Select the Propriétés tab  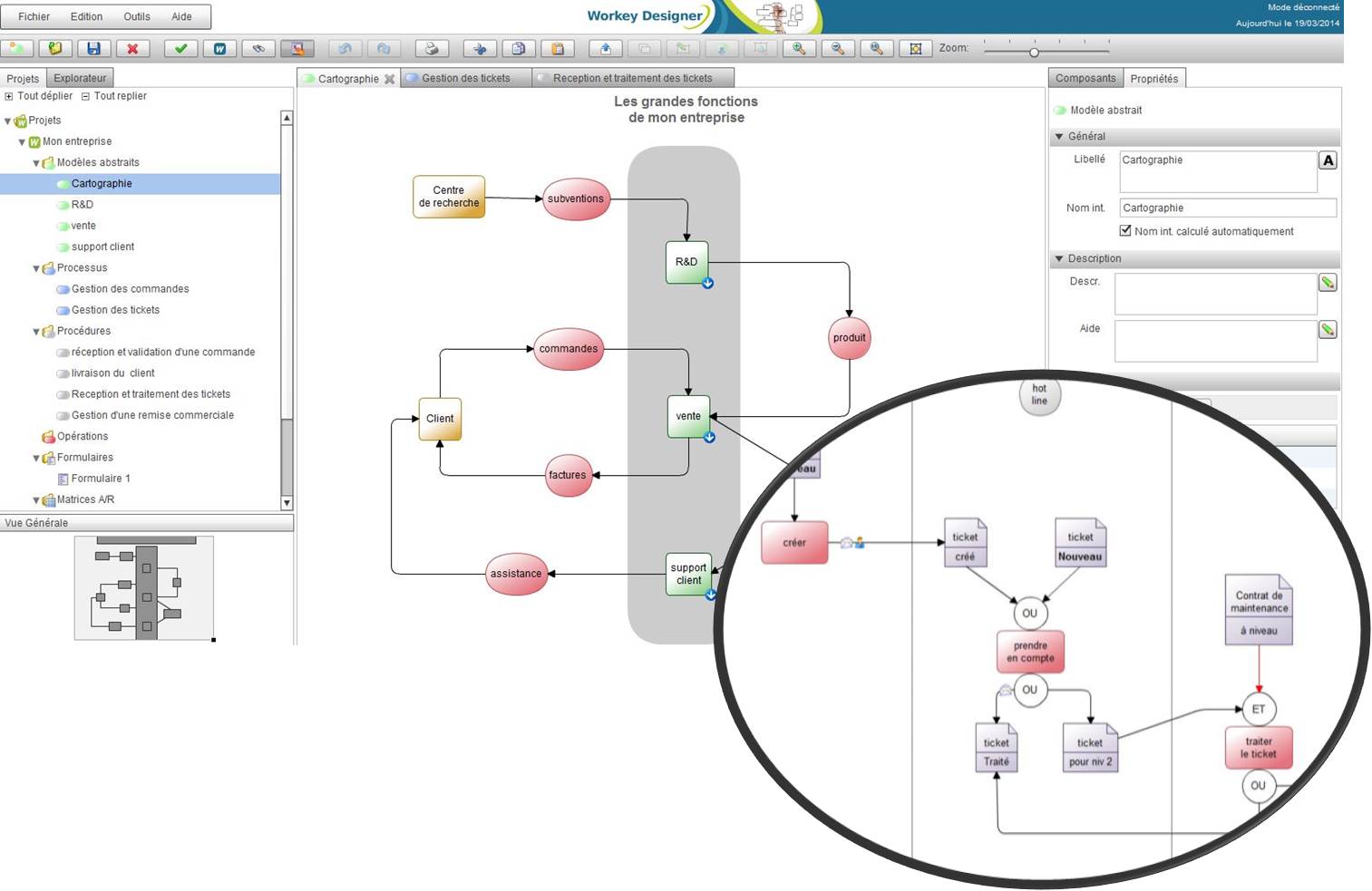point(1154,79)
